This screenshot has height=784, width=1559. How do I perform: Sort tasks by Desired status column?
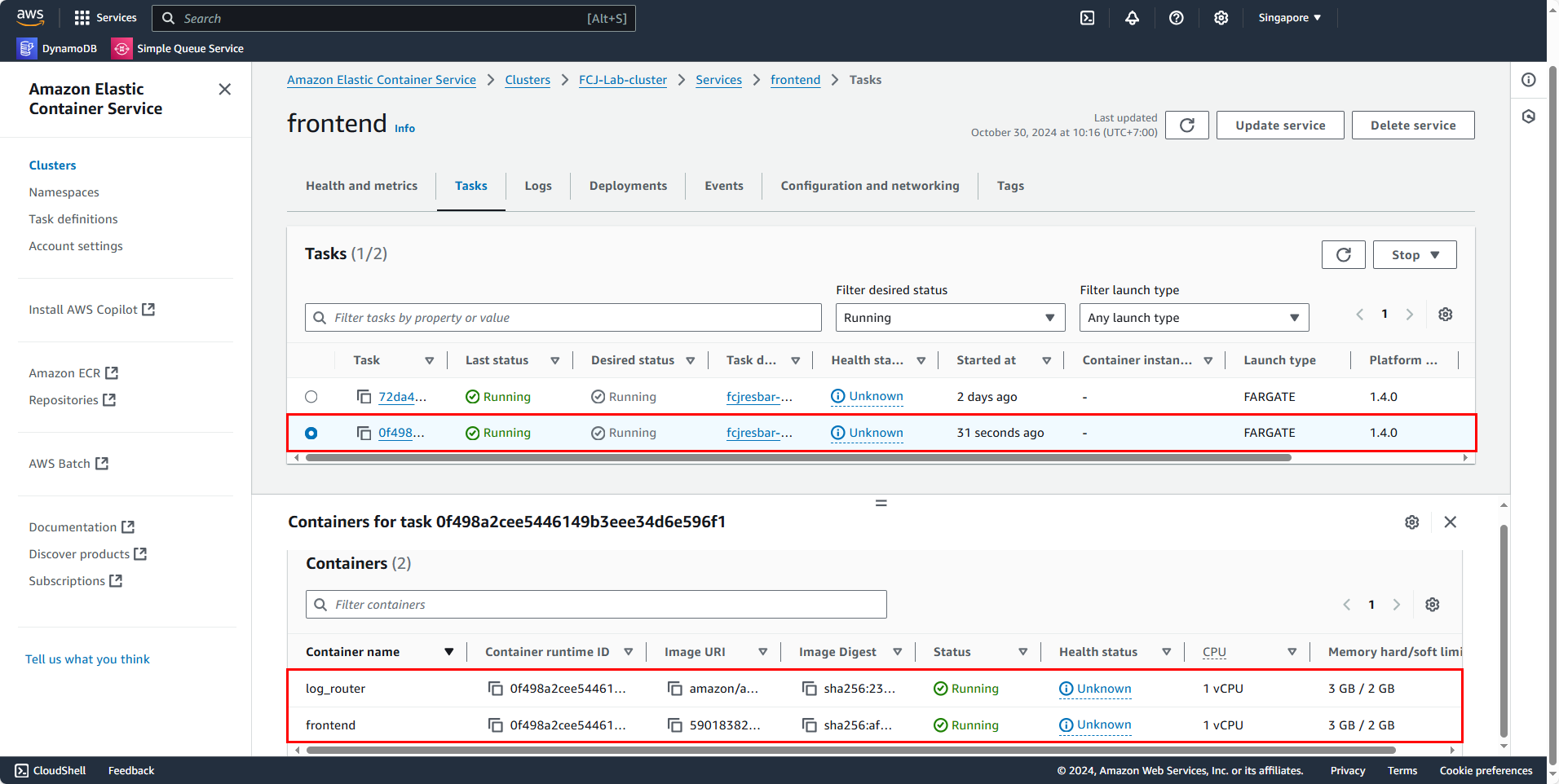point(690,360)
